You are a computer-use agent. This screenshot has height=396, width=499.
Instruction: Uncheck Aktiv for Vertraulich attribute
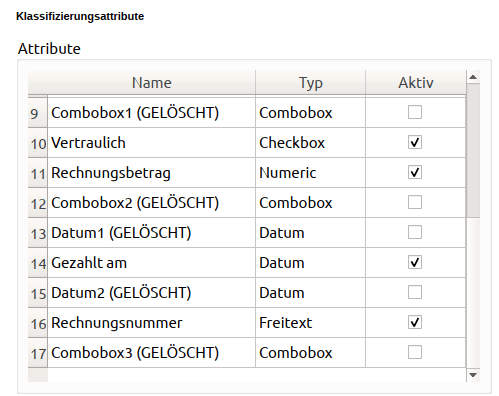(415, 142)
